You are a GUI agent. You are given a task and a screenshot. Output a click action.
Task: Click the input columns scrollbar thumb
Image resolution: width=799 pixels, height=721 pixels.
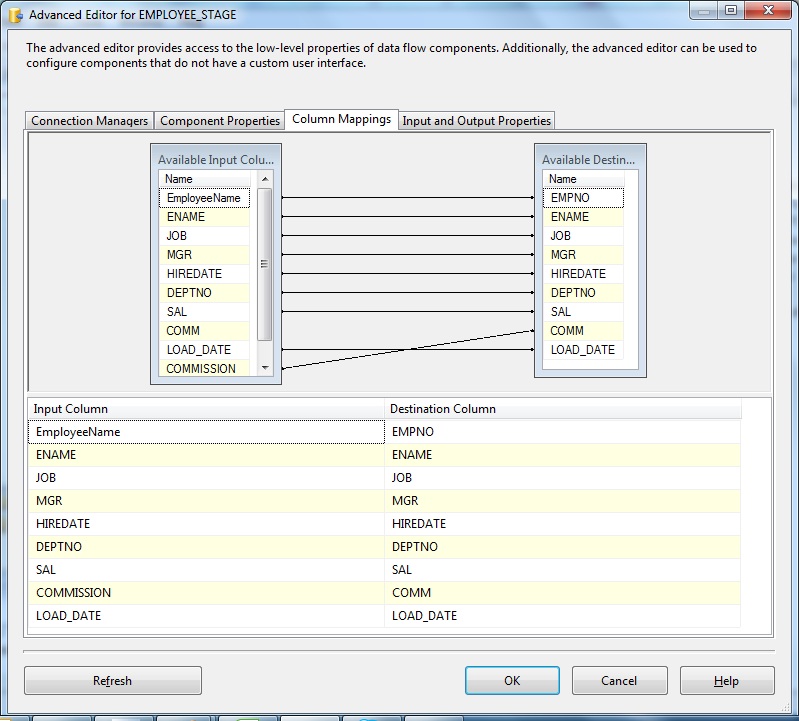264,264
